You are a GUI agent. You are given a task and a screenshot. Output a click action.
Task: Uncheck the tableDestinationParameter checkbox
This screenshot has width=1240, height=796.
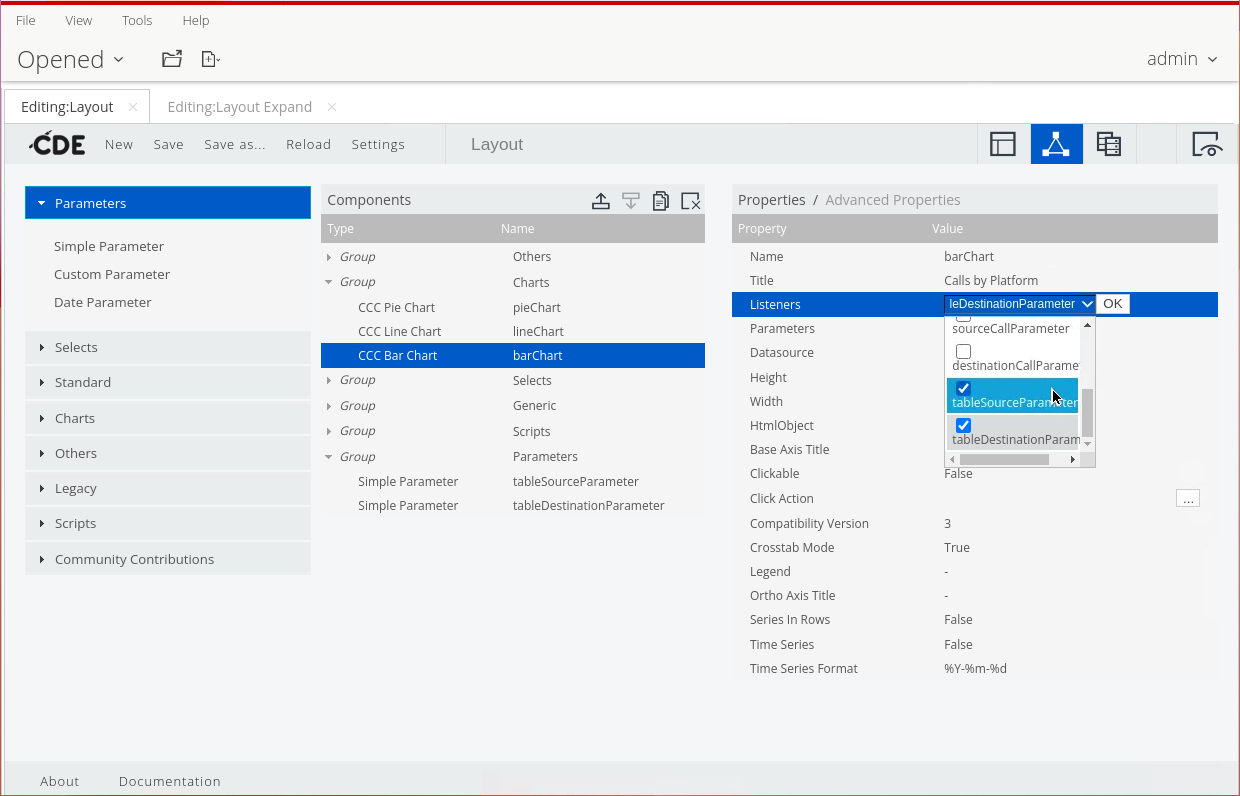(964, 426)
